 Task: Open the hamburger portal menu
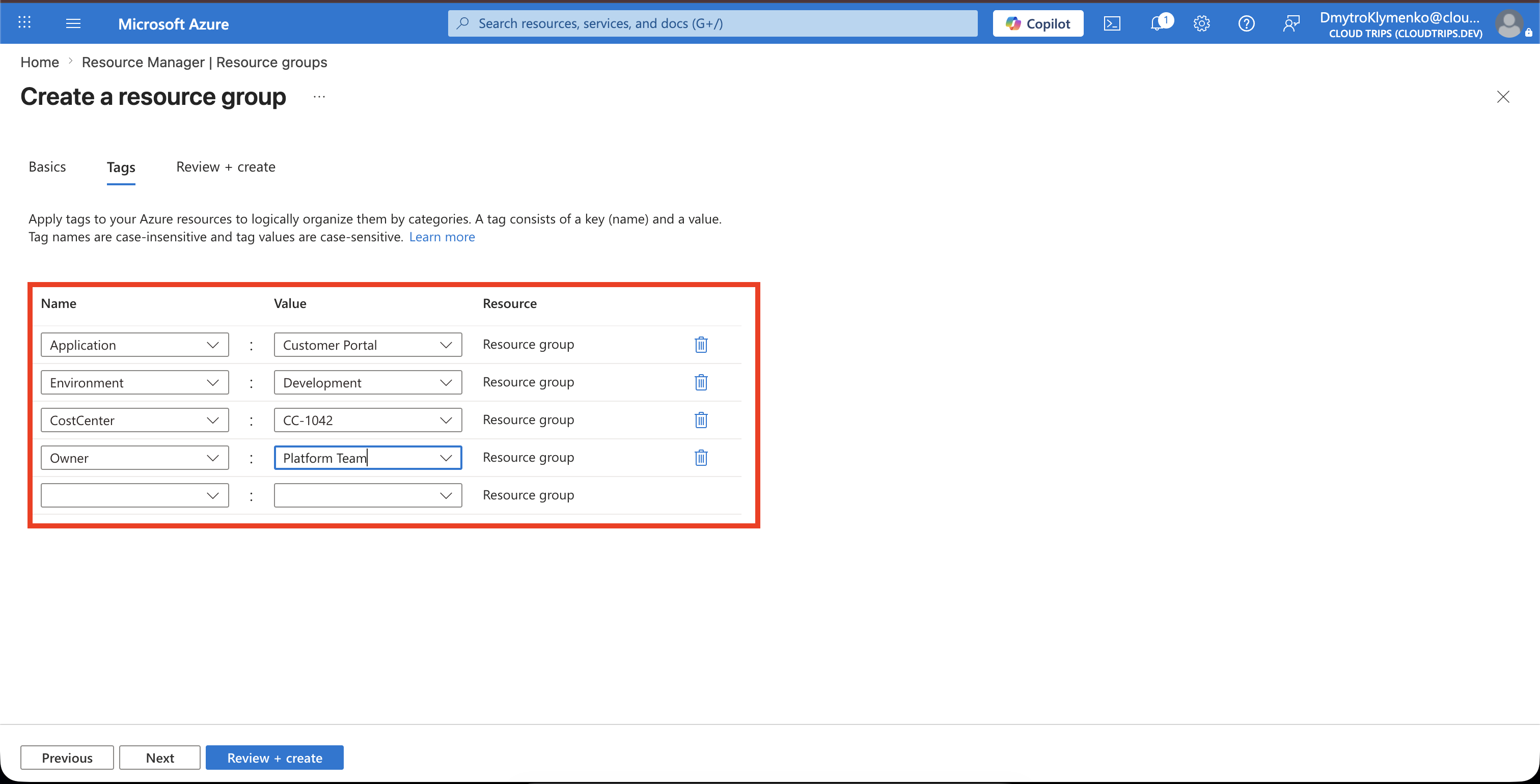click(x=73, y=23)
